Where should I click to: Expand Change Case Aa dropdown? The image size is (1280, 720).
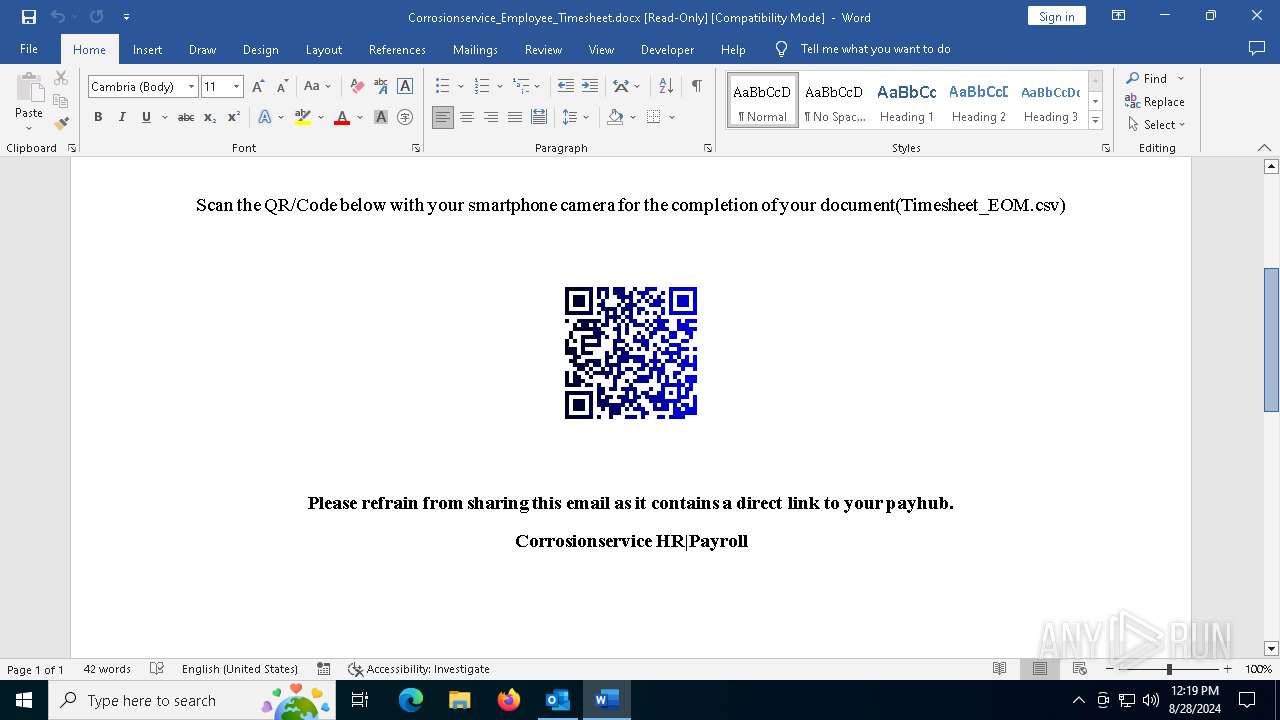coord(329,87)
